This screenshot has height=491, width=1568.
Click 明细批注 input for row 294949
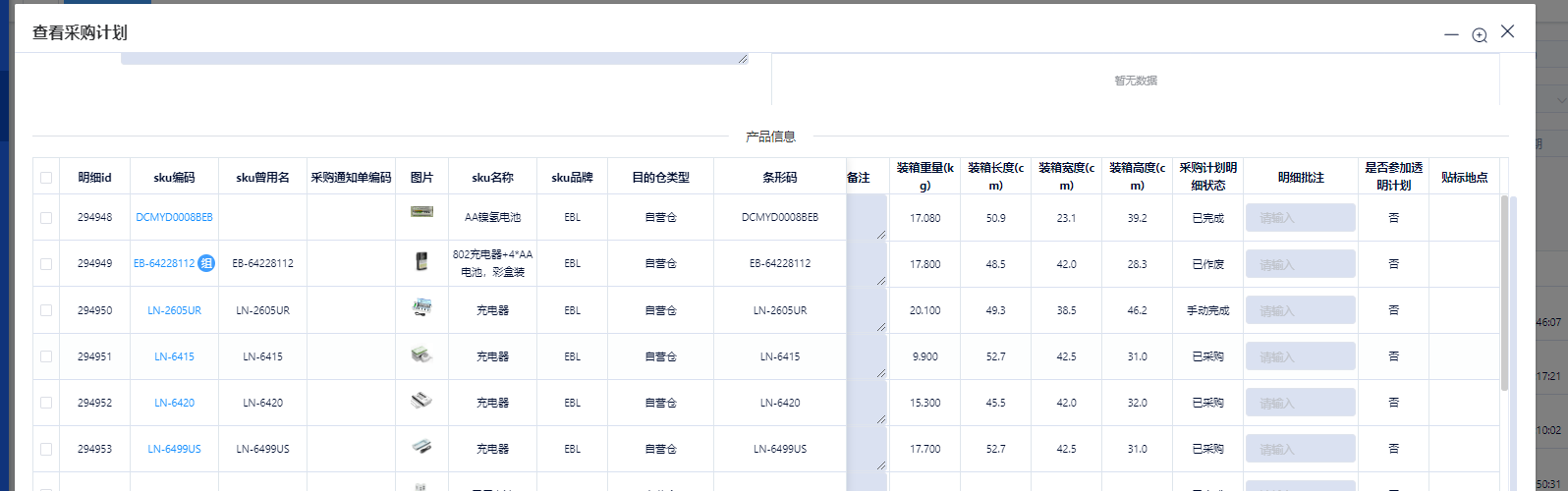1301,264
